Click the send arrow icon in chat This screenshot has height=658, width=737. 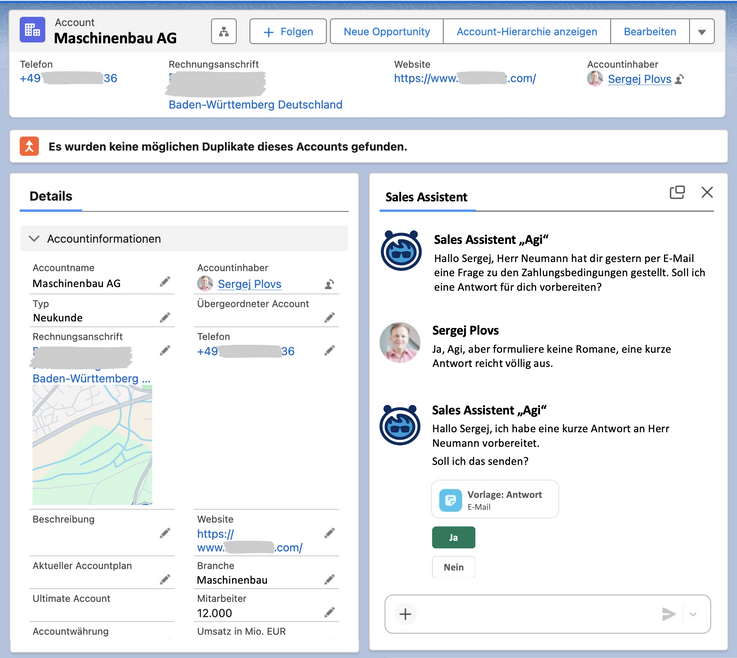669,614
